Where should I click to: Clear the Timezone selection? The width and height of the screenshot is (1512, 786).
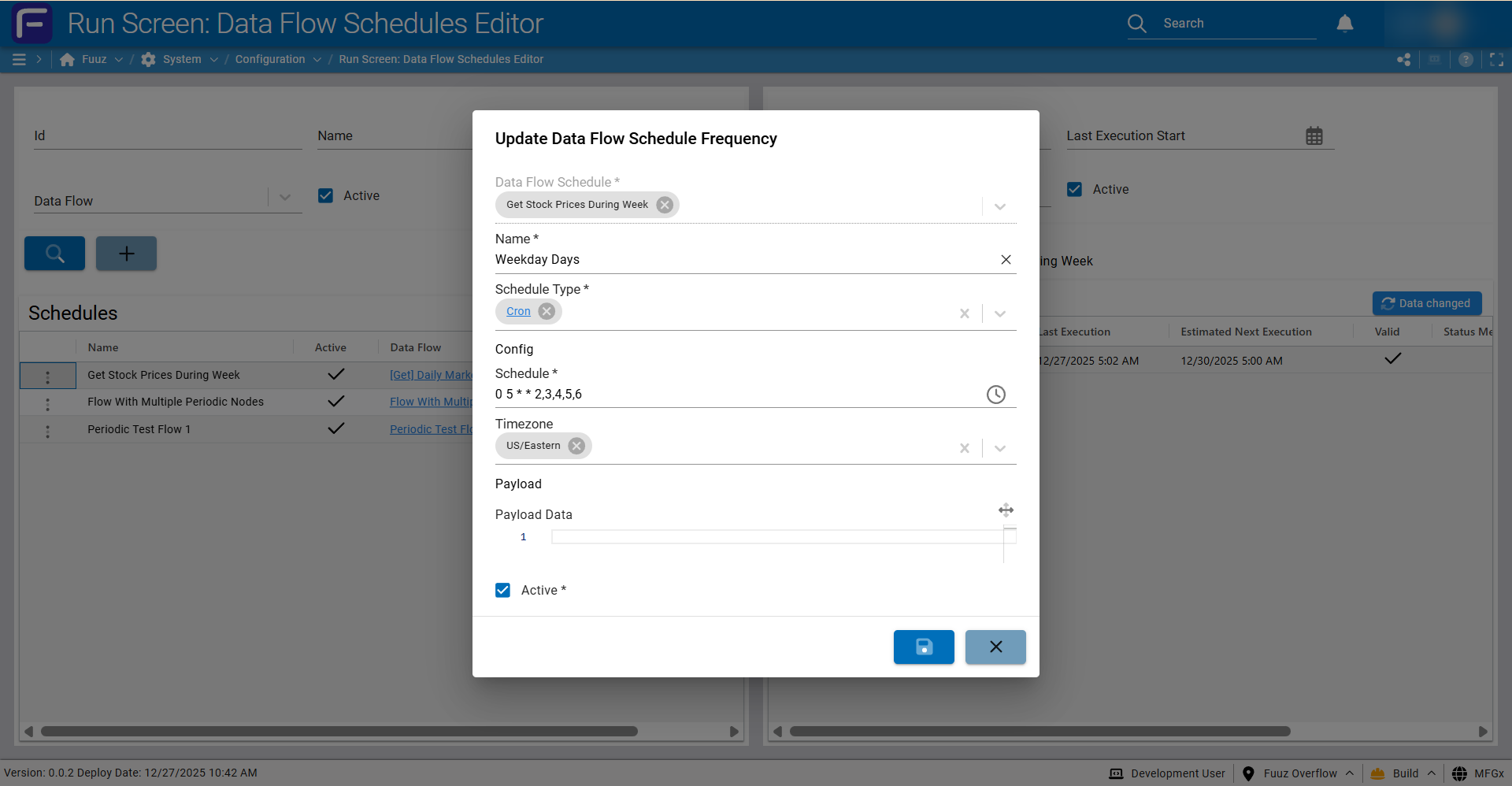coord(965,448)
